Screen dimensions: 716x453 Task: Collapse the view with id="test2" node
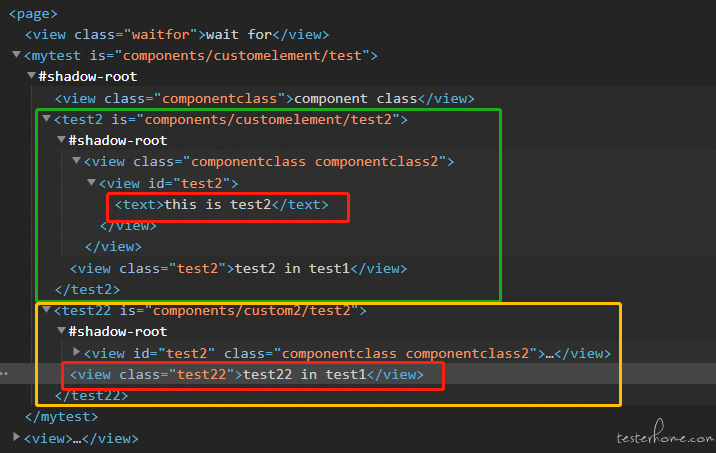91,183
